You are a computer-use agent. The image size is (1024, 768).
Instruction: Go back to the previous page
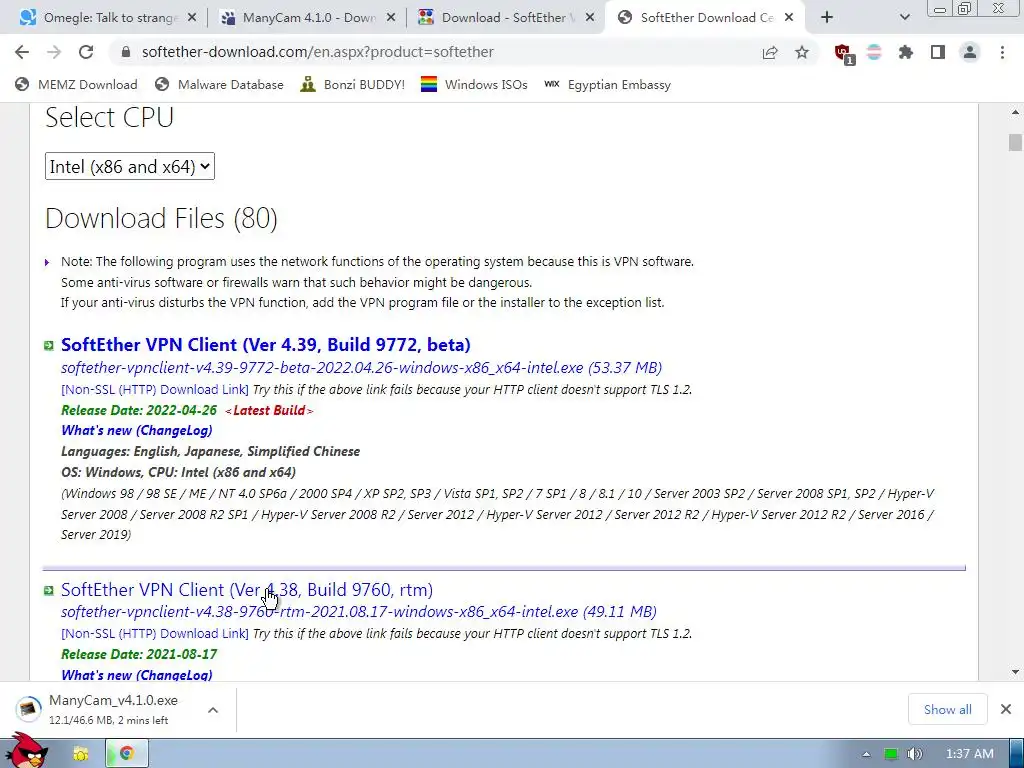(22, 52)
